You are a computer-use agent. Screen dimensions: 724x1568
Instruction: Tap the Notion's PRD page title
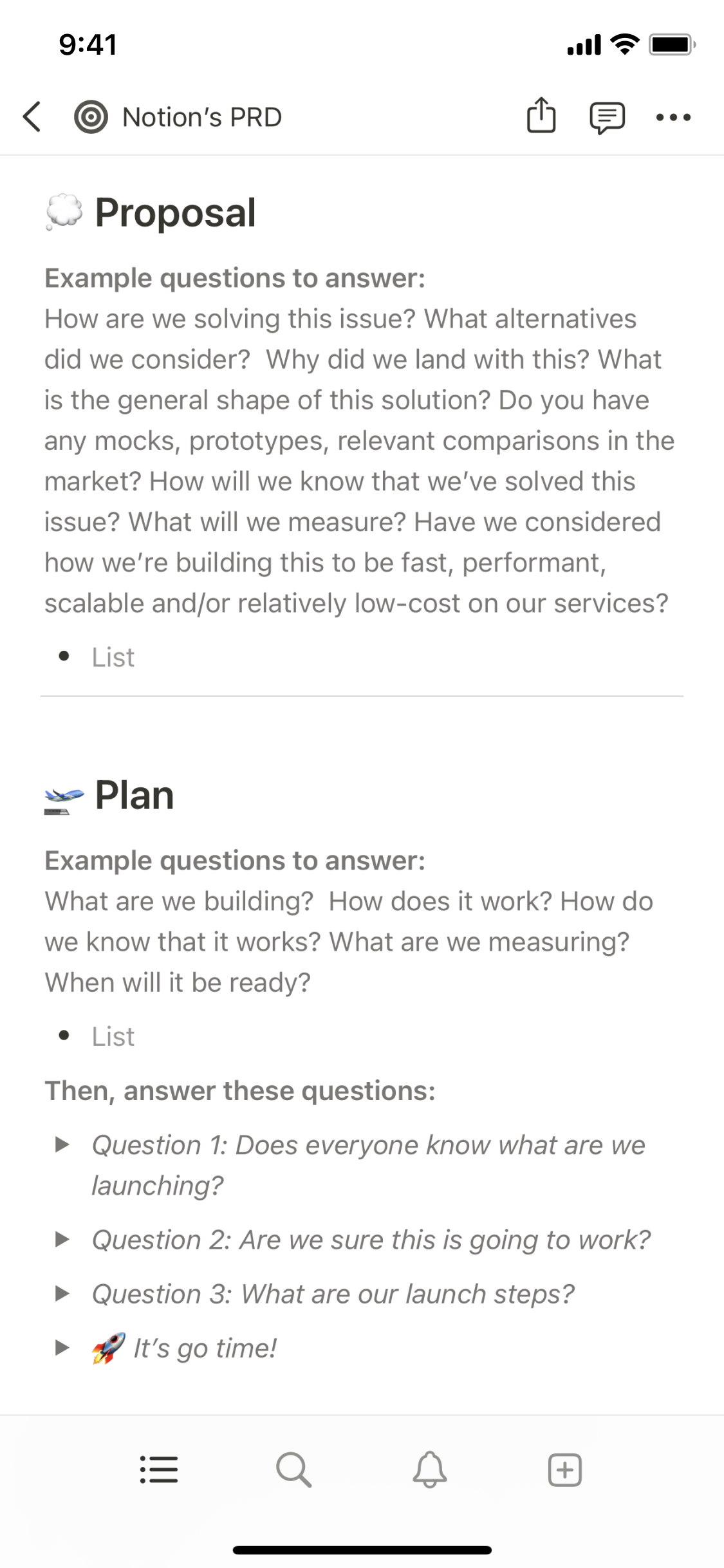point(202,117)
